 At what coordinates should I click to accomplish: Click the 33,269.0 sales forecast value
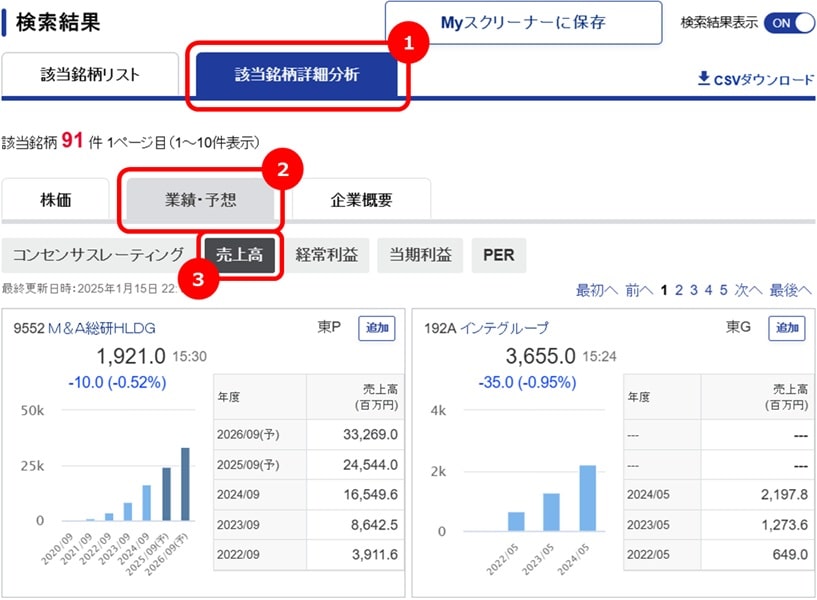pyautogui.click(x=370, y=434)
